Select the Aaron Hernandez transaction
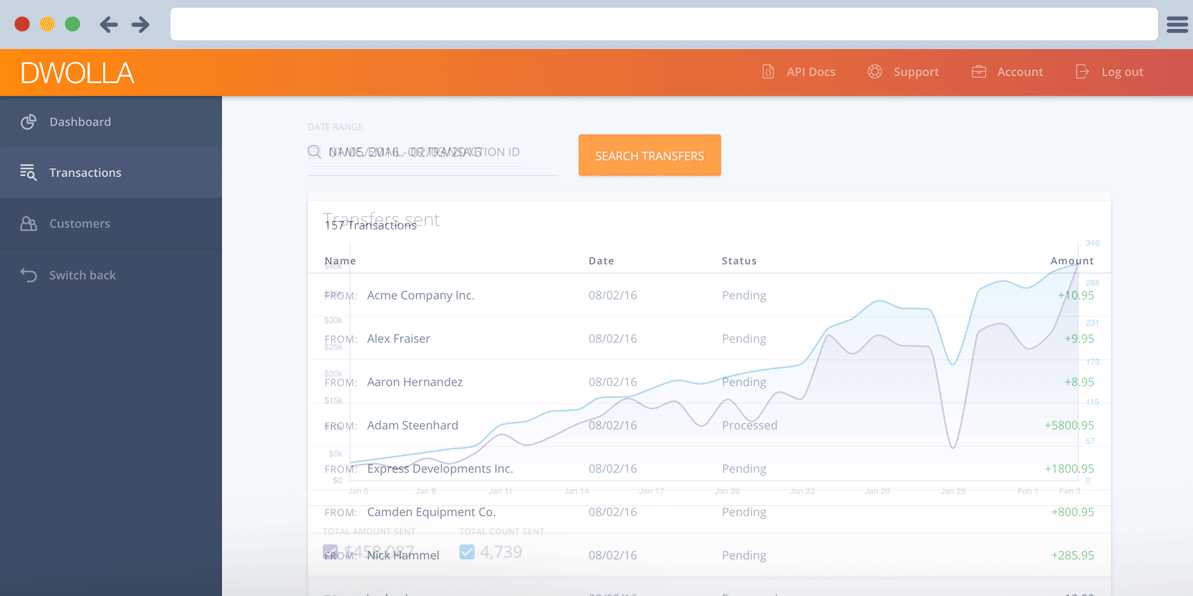1193x596 pixels. point(709,382)
